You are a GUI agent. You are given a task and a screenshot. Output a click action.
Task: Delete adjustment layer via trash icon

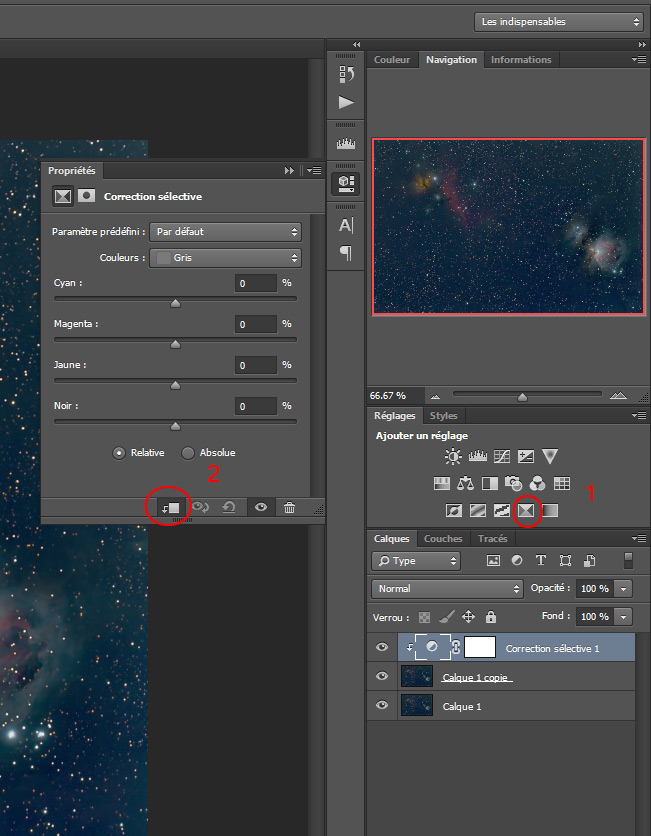tap(290, 508)
